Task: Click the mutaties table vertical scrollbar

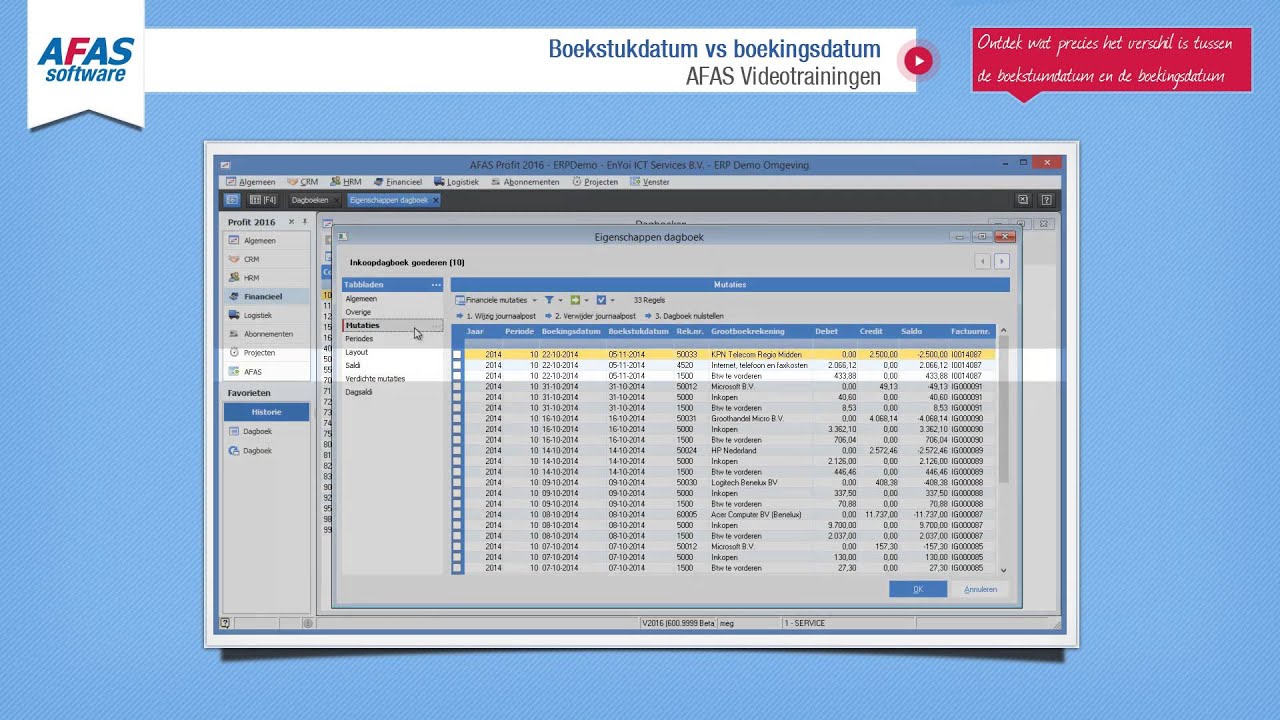Action: point(1004,450)
